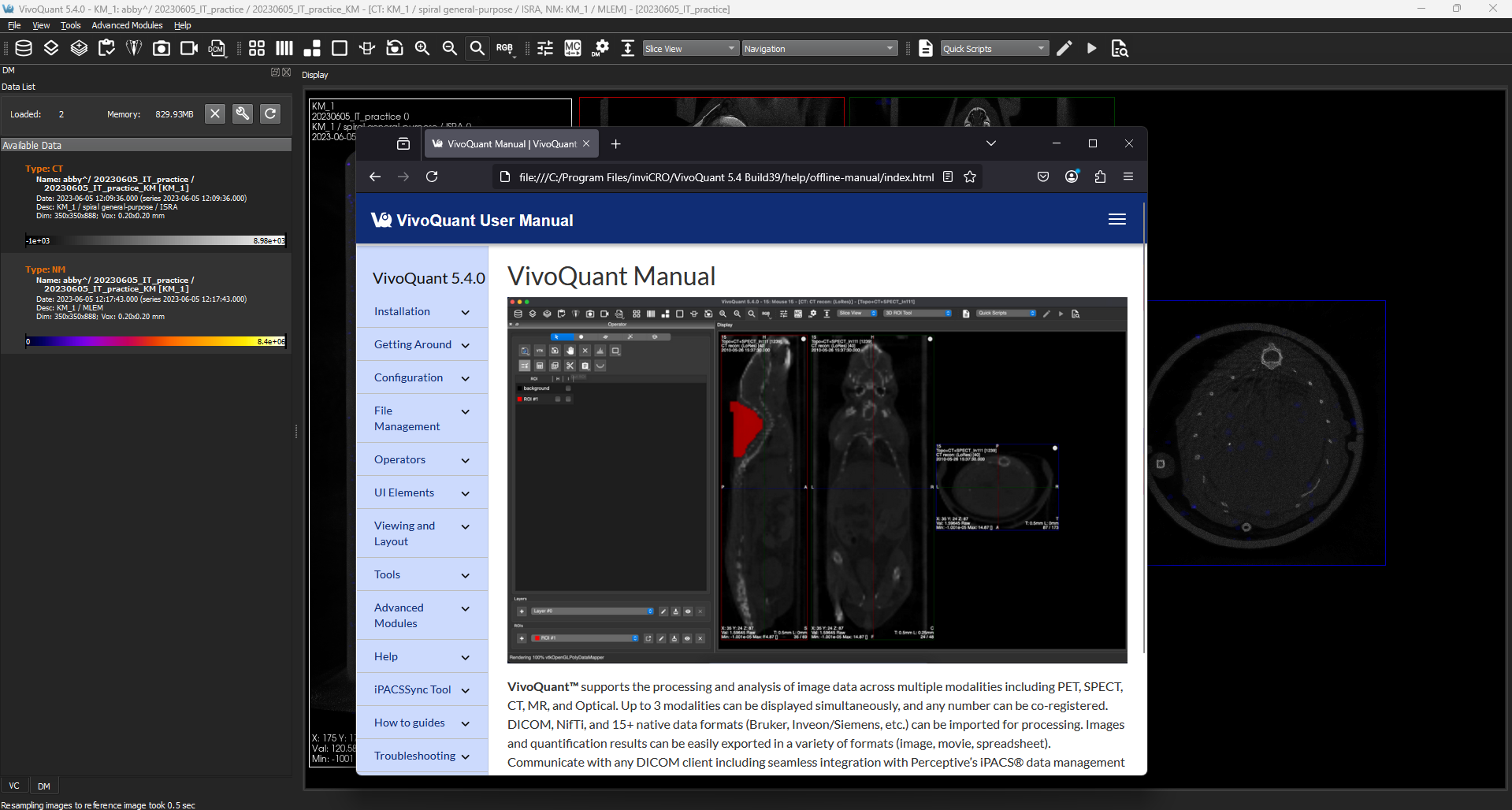Reload the manual page in browser
Image resolution: width=1512 pixels, height=810 pixels.
point(432,176)
